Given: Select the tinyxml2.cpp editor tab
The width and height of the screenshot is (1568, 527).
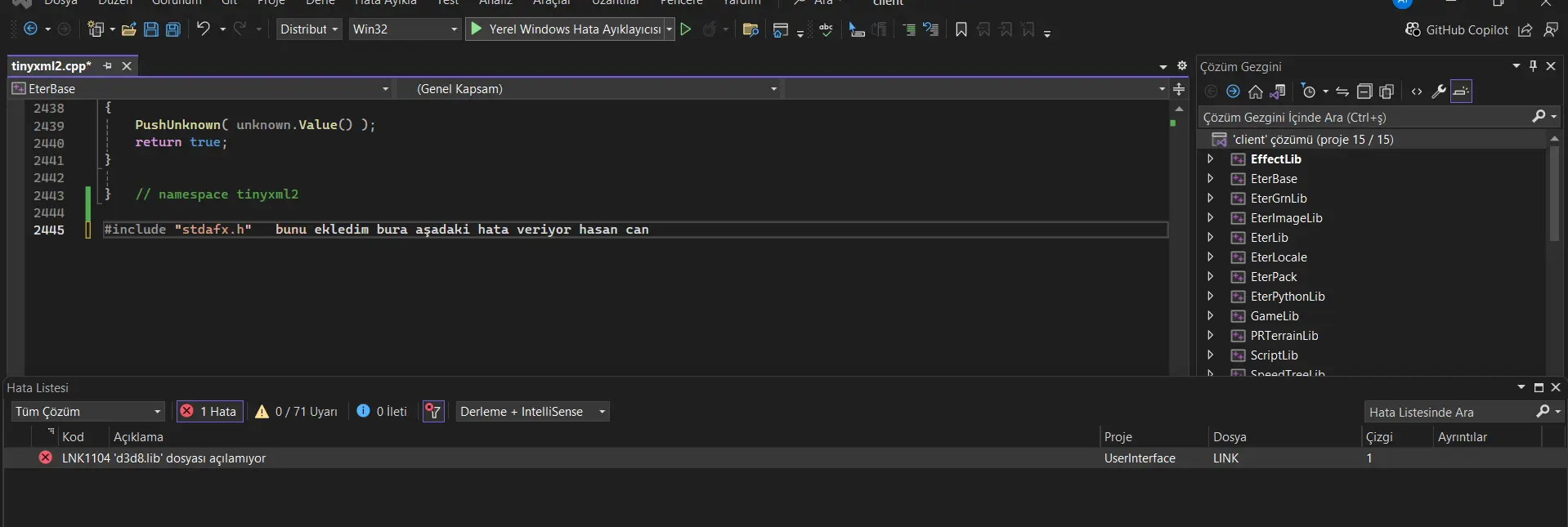Looking at the screenshot, I should tap(51, 66).
